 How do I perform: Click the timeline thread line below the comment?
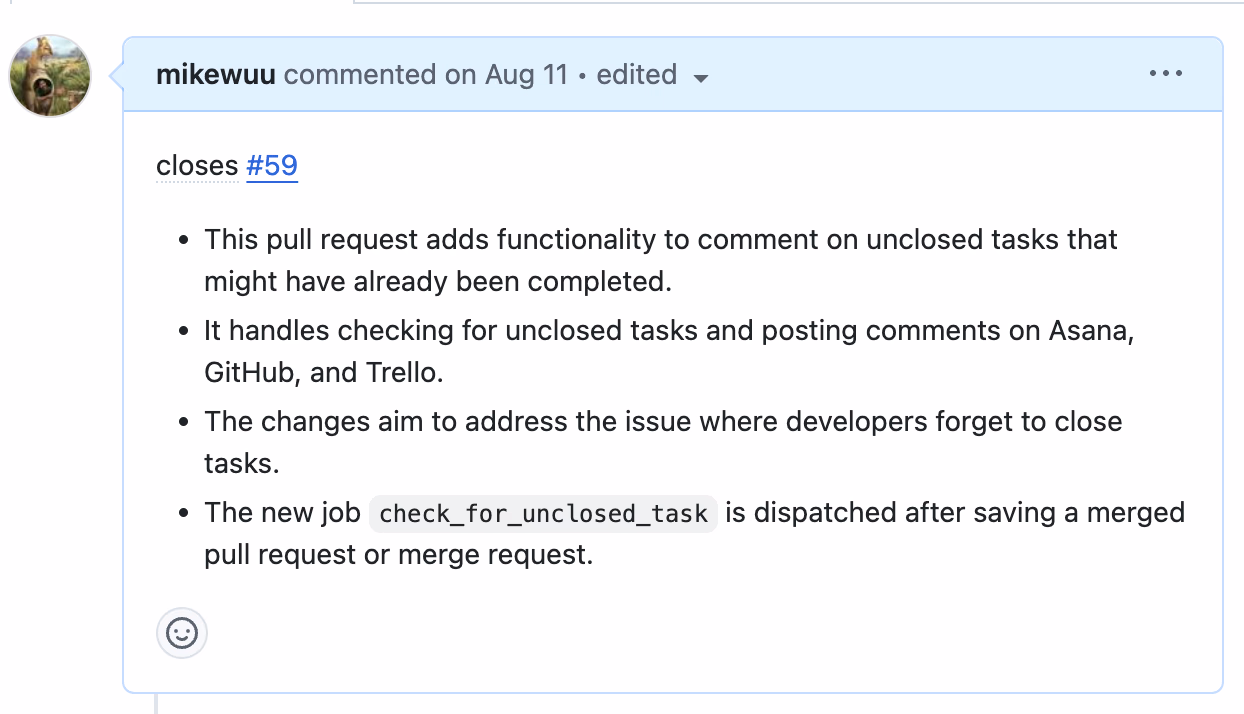point(156,706)
